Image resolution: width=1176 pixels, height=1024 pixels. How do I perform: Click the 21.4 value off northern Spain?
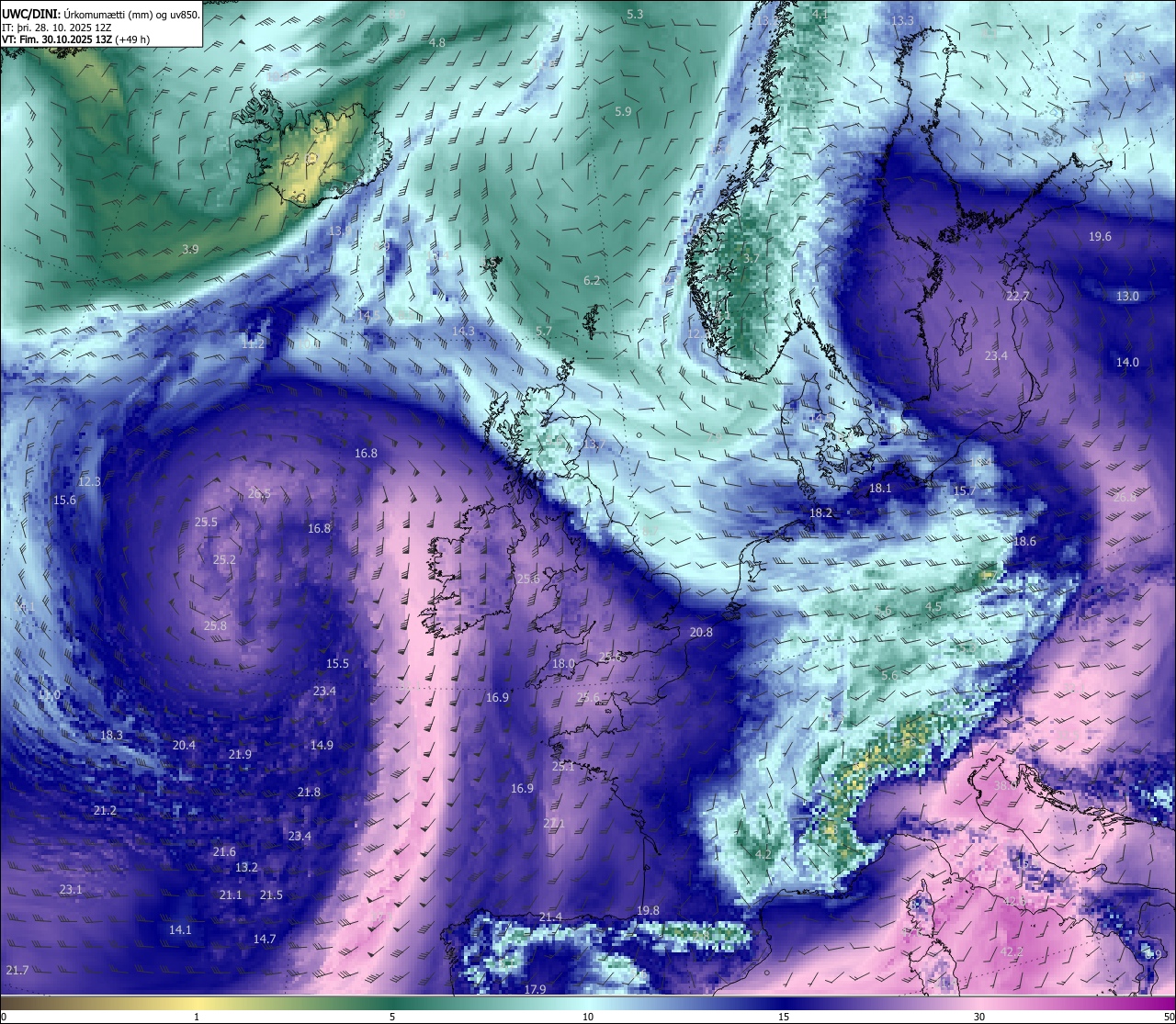point(550,917)
